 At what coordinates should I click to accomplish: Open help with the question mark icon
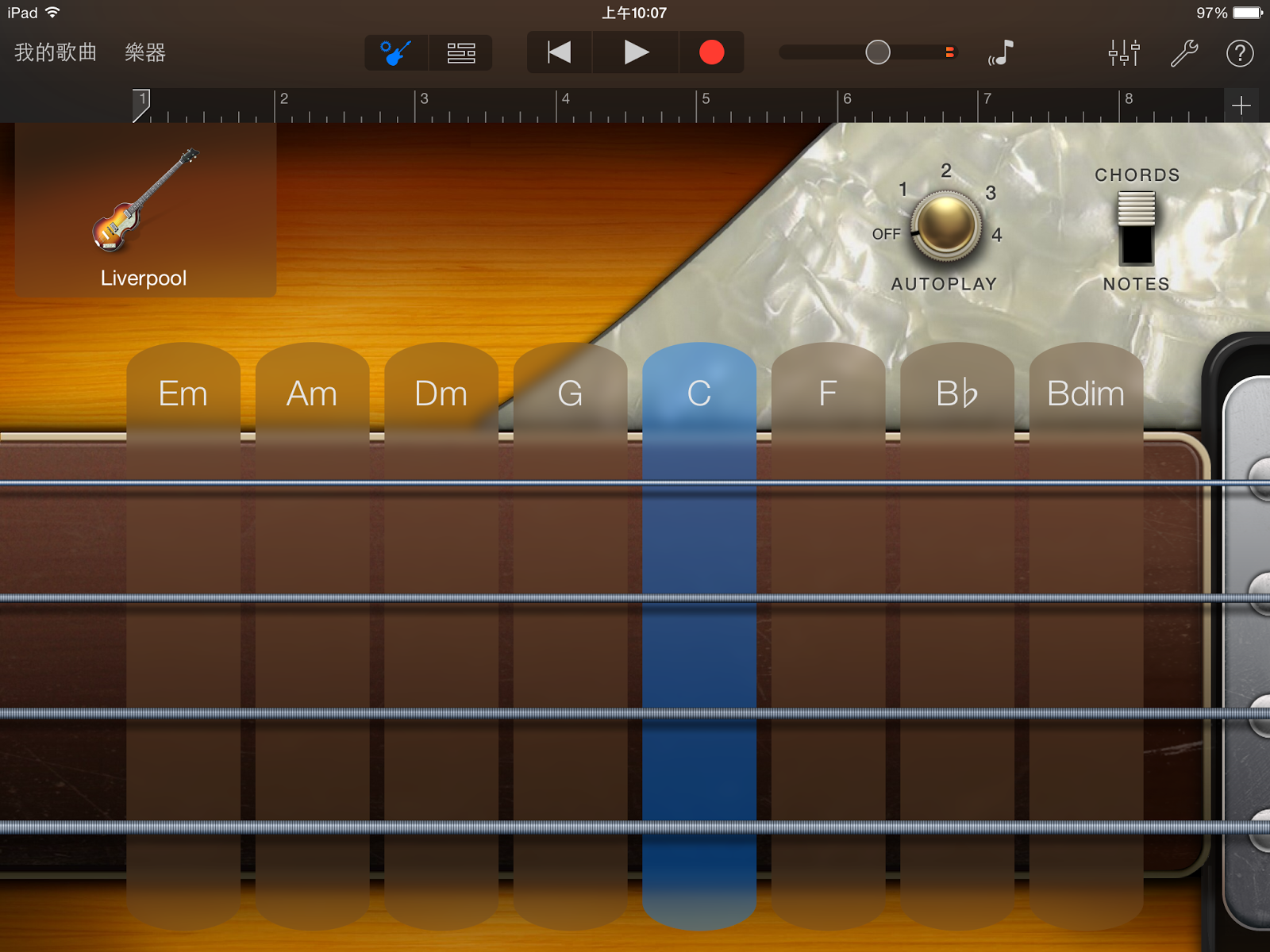(x=1239, y=53)
